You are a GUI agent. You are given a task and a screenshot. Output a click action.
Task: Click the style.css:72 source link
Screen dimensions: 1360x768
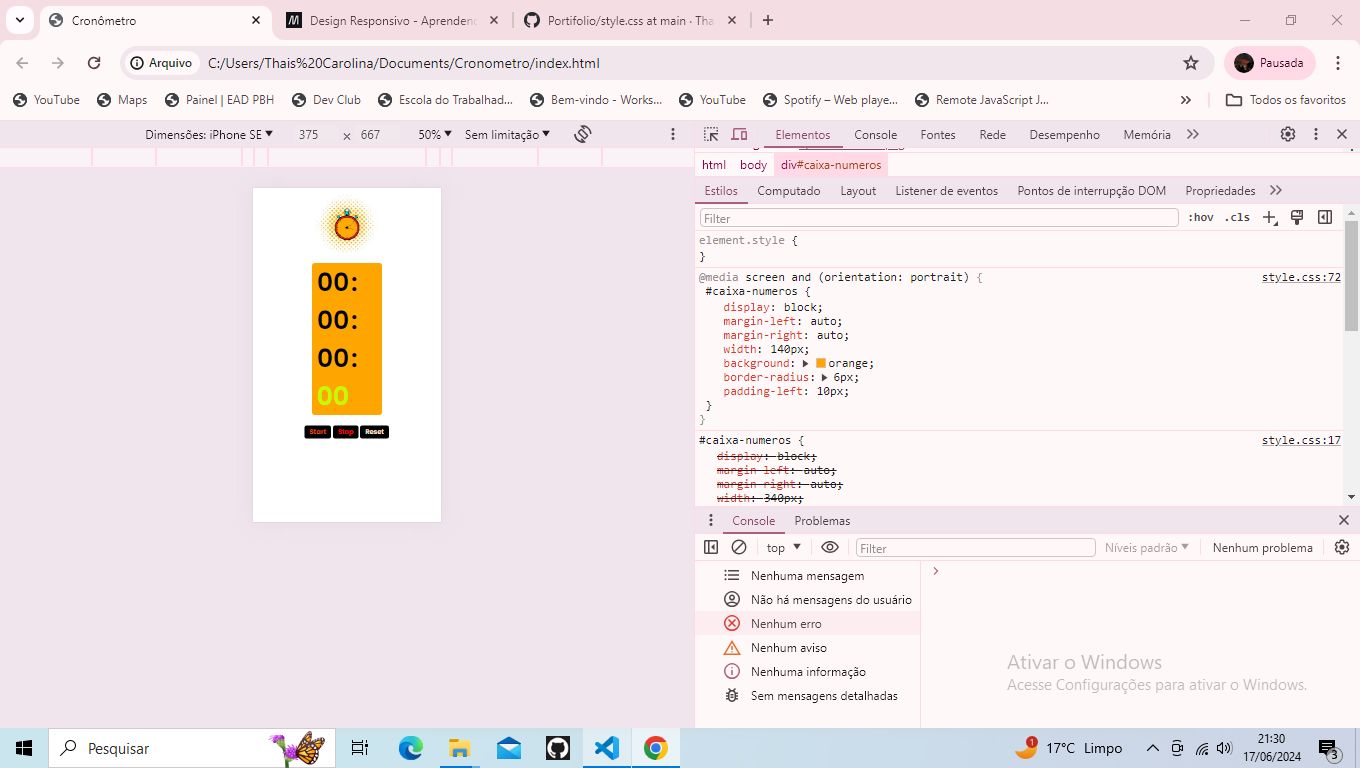click(x=1300, y=277)
